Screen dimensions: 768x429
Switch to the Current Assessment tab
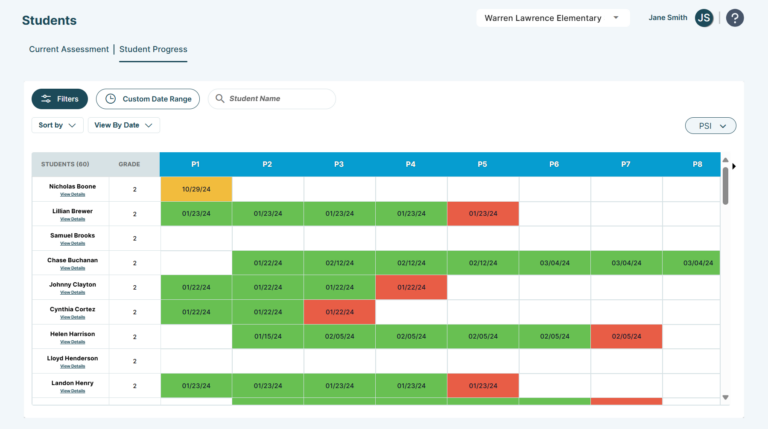[69, 49]
